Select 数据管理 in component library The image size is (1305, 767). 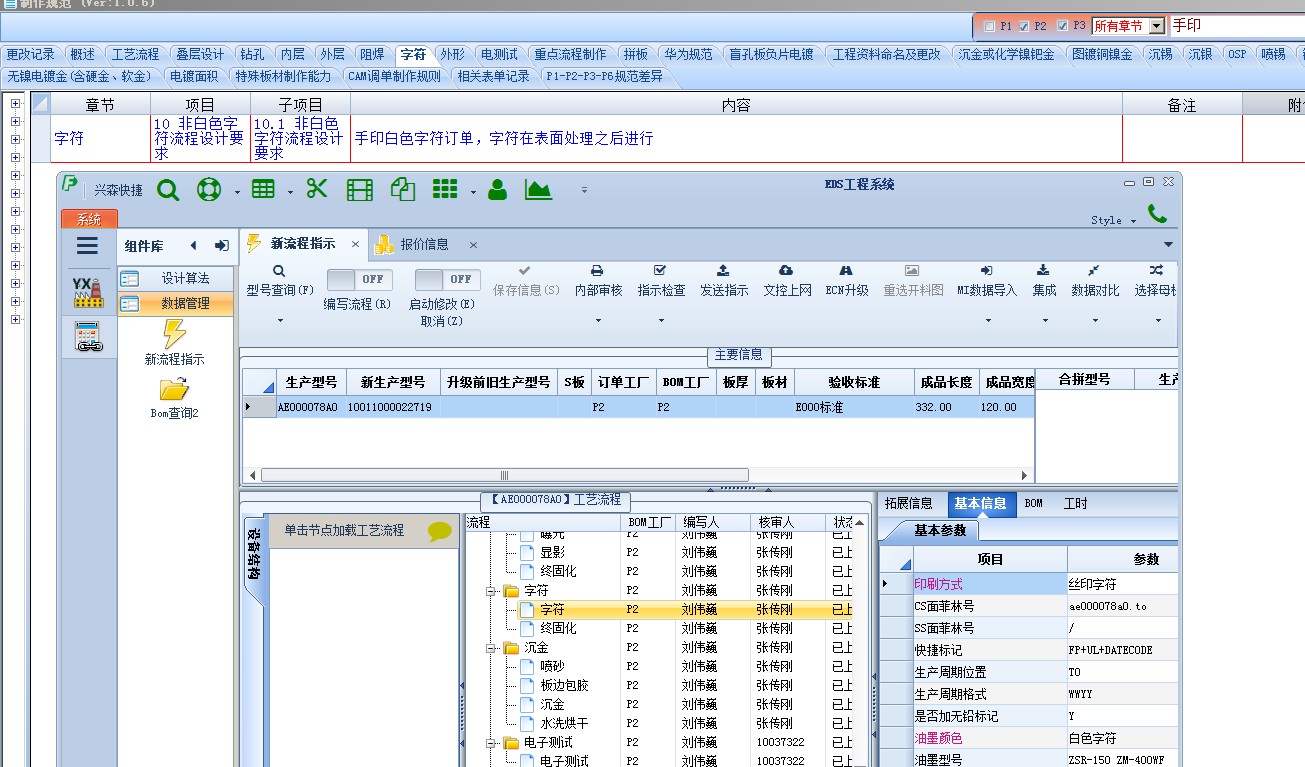[176, 303]
